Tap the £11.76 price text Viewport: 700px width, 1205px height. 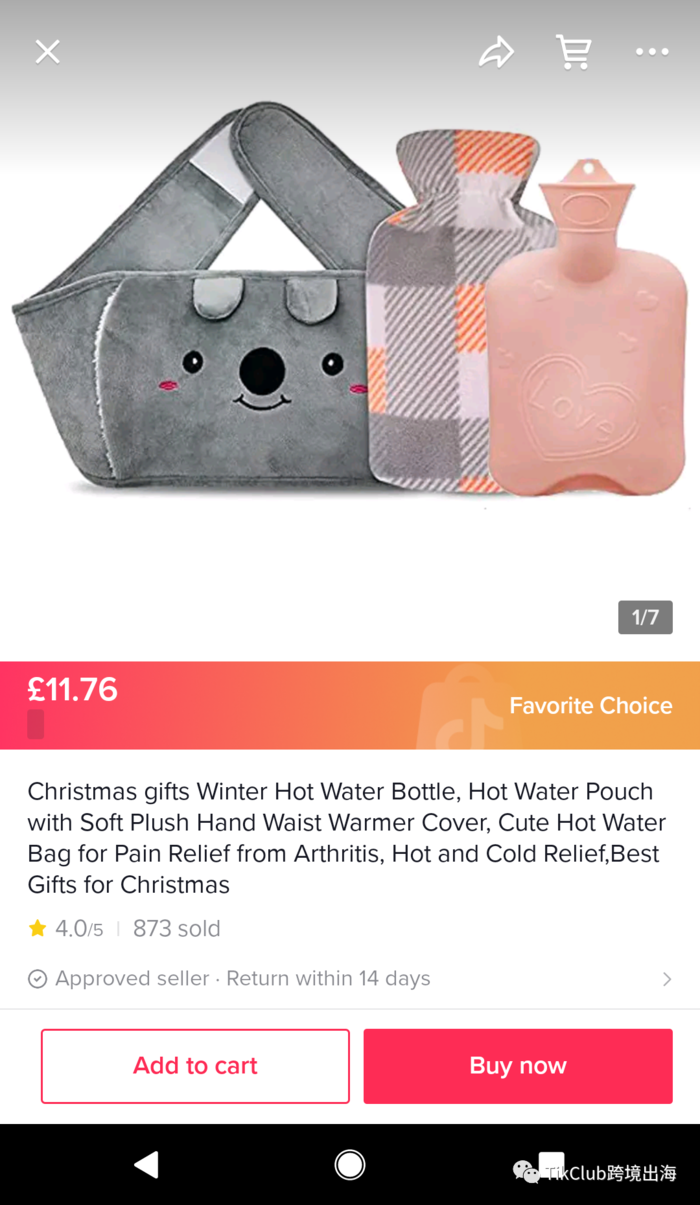pos(73,689)
